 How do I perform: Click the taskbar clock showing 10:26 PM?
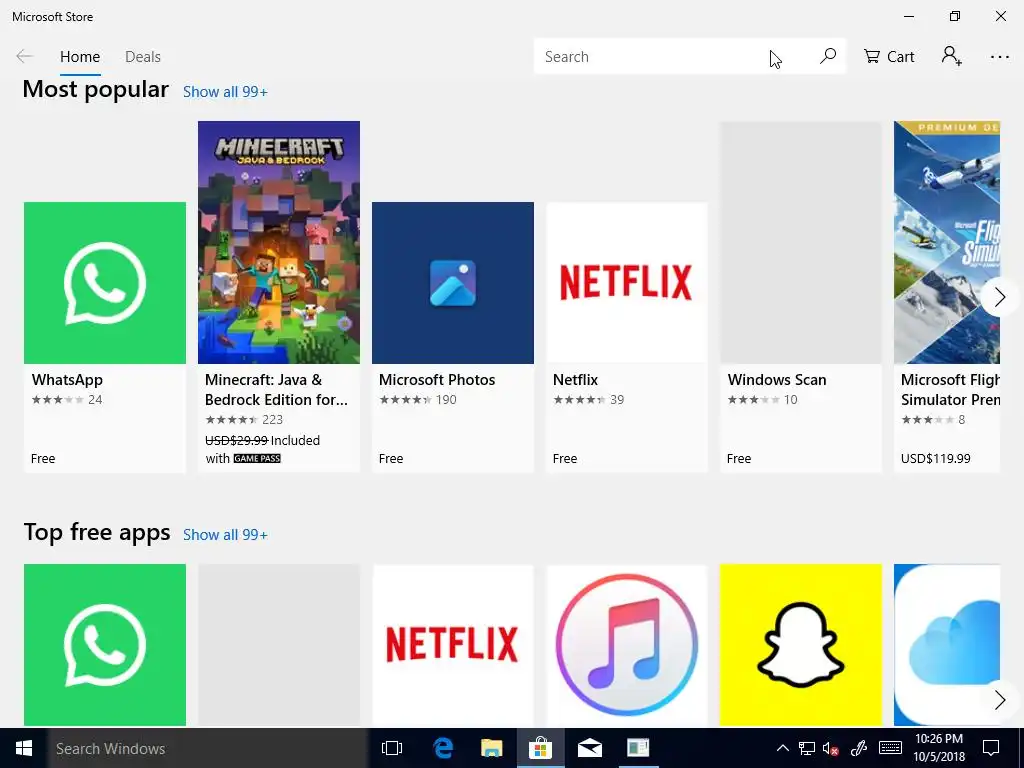pos(939,748)
